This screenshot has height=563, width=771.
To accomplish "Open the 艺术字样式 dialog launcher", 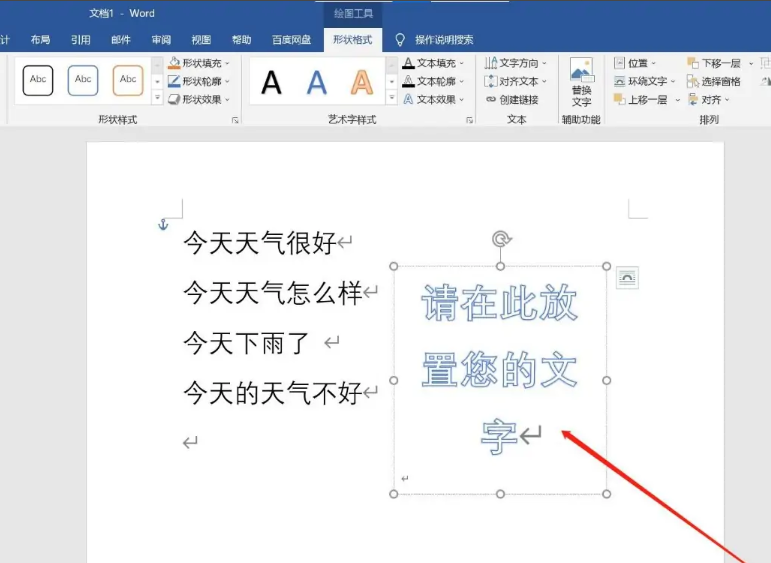I will pos(470,120).
